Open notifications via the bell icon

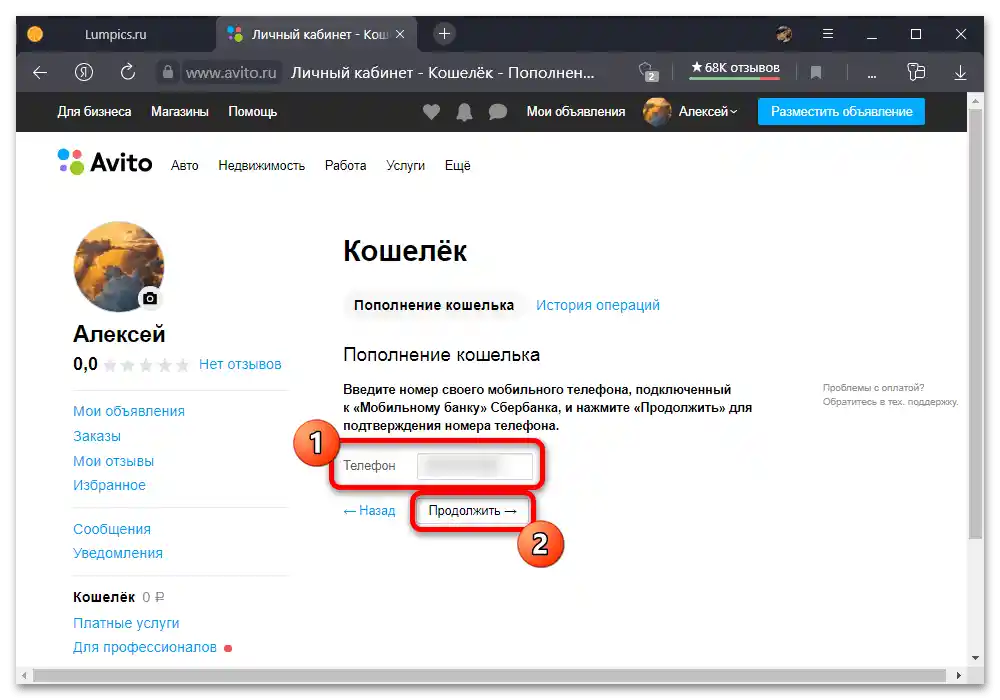tap(464, 112)
